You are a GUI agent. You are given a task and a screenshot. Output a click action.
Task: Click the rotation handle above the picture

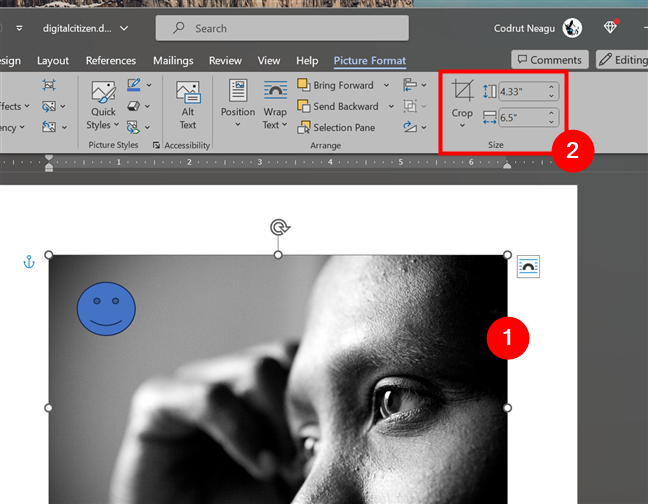point(280,227)
